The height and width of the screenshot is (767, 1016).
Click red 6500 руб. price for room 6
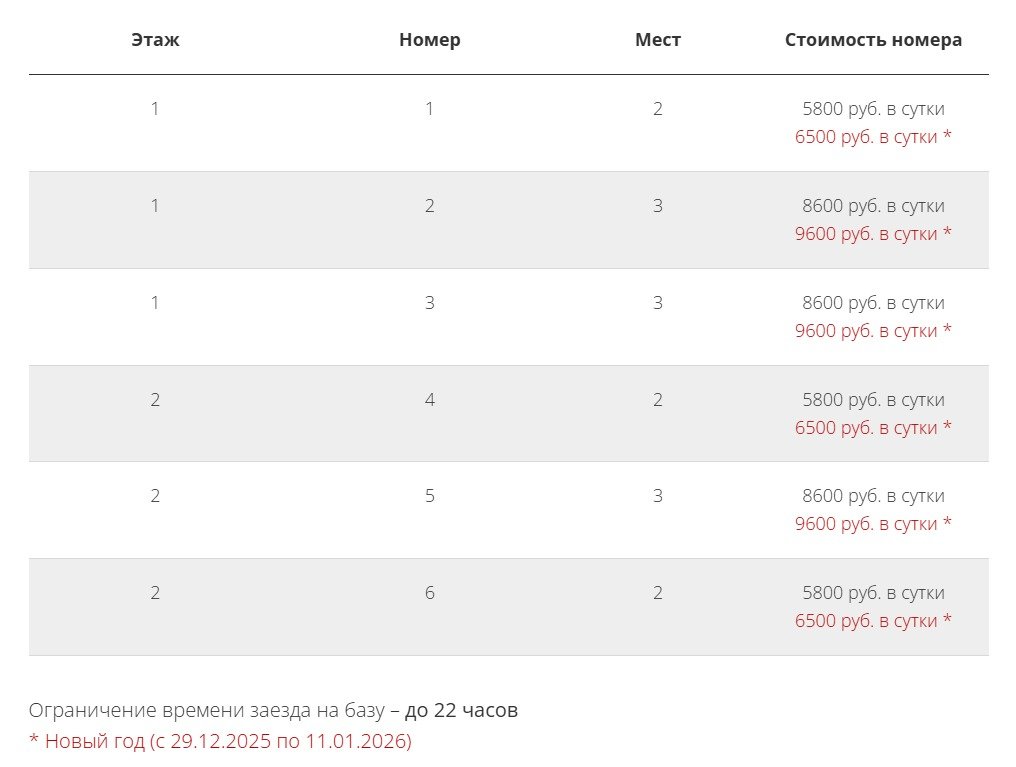(873, 621)
